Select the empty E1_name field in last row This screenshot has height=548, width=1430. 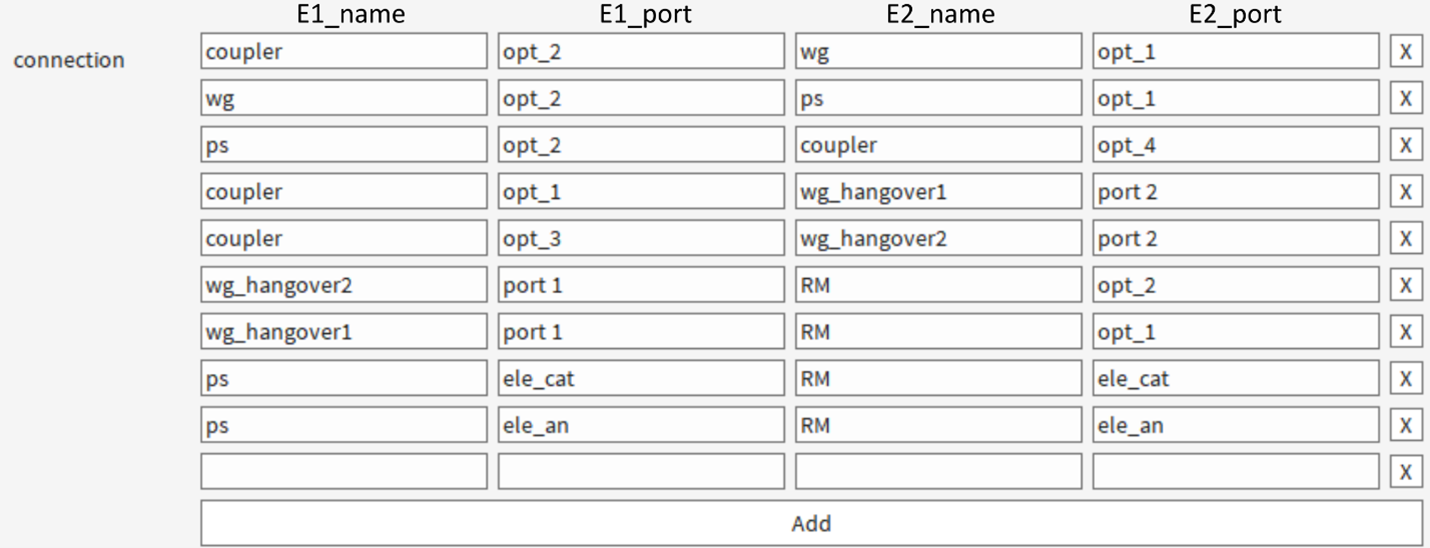[344, 472]
